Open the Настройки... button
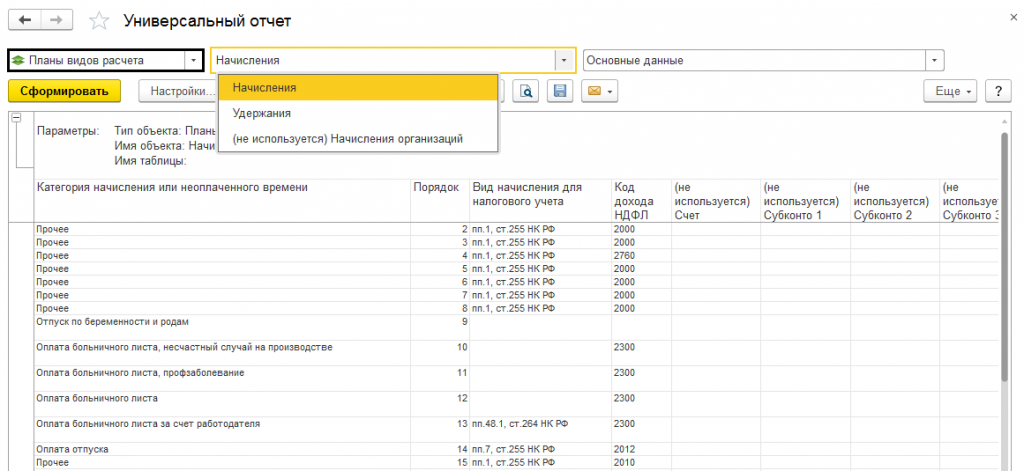 tap(179, 91)
